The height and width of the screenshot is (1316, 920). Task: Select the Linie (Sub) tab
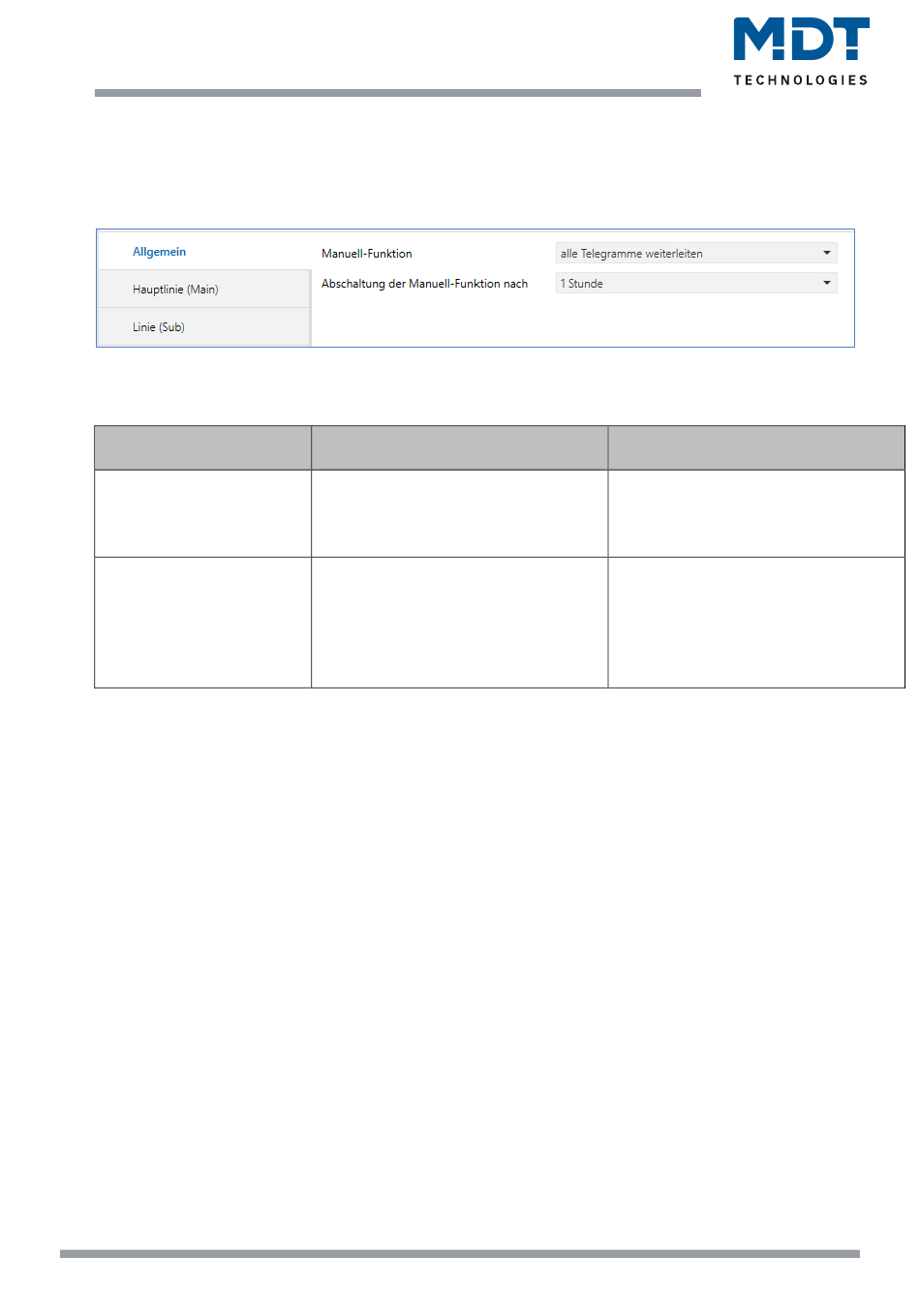[x=203, y=327]
